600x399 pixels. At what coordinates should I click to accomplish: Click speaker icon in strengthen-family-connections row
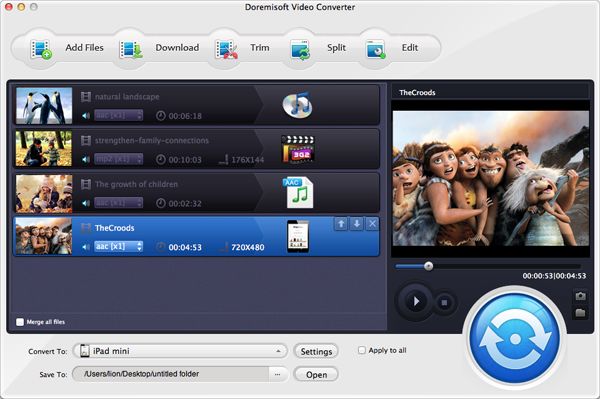pos(86,160)
